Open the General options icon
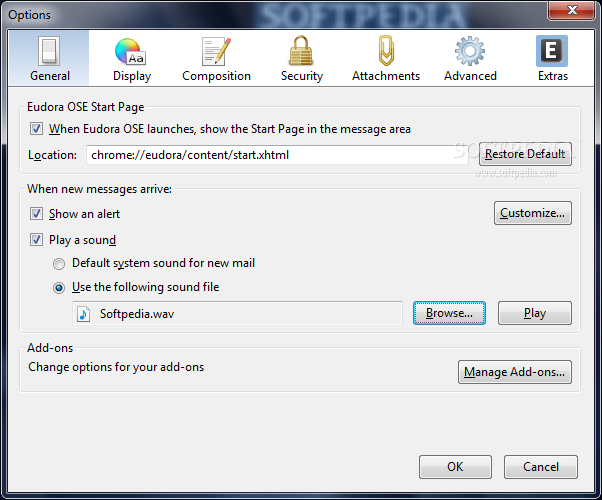Screen dimensions: 602x500 (x=49, y=51)
